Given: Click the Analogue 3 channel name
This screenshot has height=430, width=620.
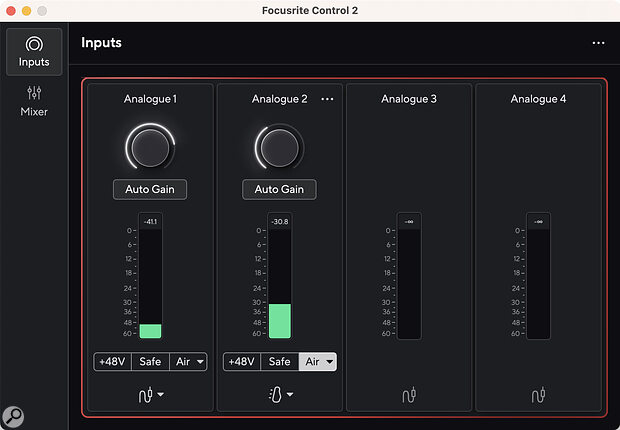Looking at the screenshot, I should (x=409, y=99).
